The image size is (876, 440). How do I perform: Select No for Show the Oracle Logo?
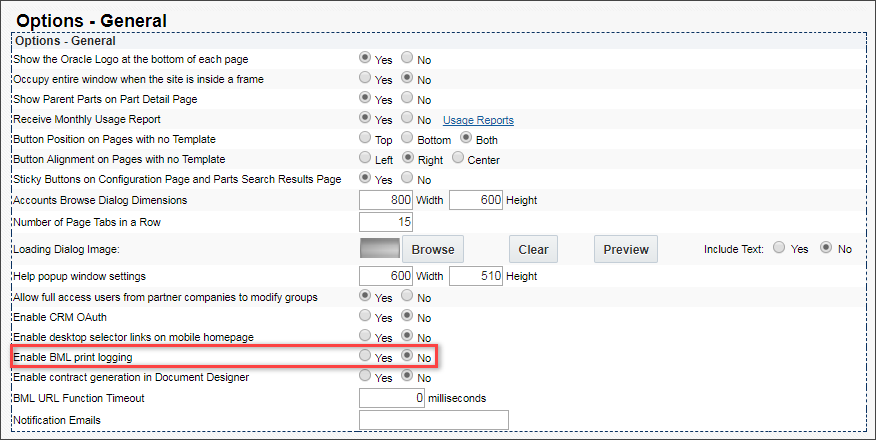pyautogui.click(x=408, y=59)
